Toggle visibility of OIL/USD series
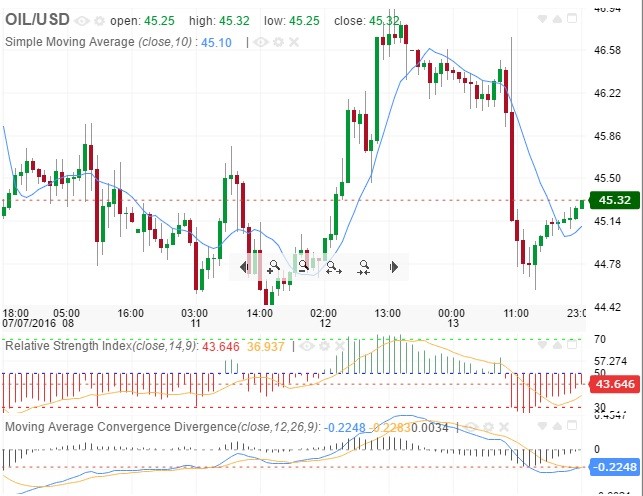Image resolution: width=643 pixels, height=496 pixels. pos(82,20)
